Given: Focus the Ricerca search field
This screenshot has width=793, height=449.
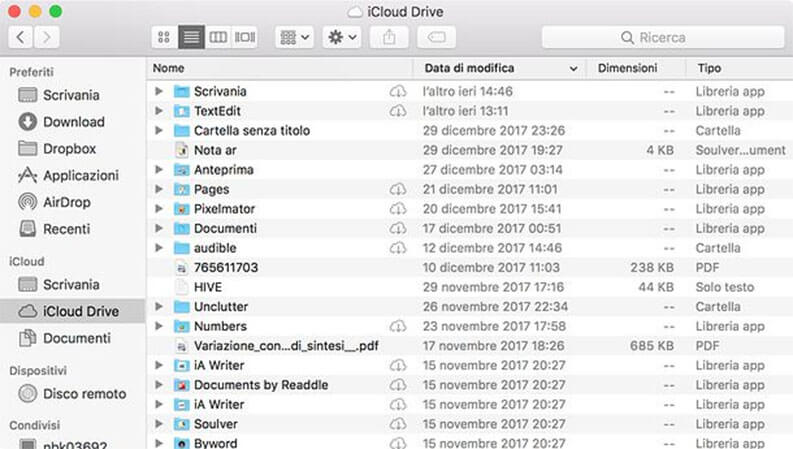Looking at the screenshot, I should pos(663,37).
